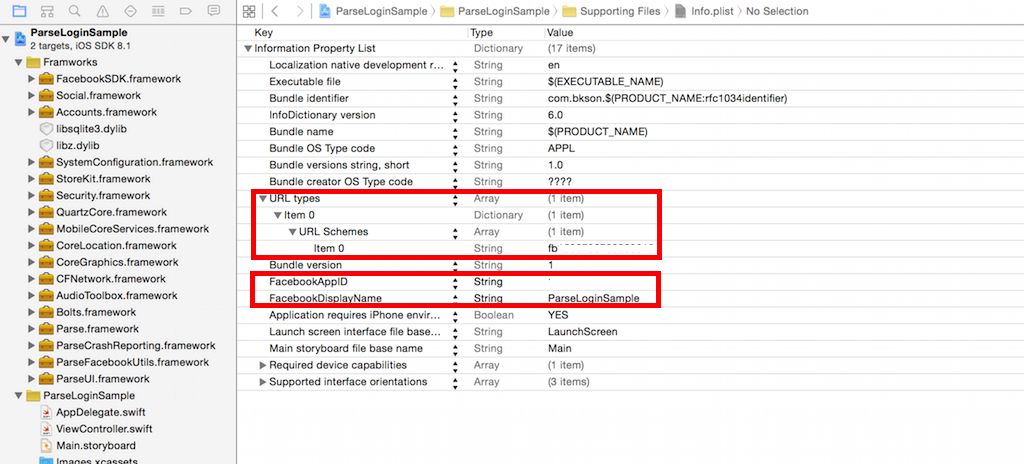Open the Issue navigator warning icon
Screen dimensions: 1024x464
(103, 11)
